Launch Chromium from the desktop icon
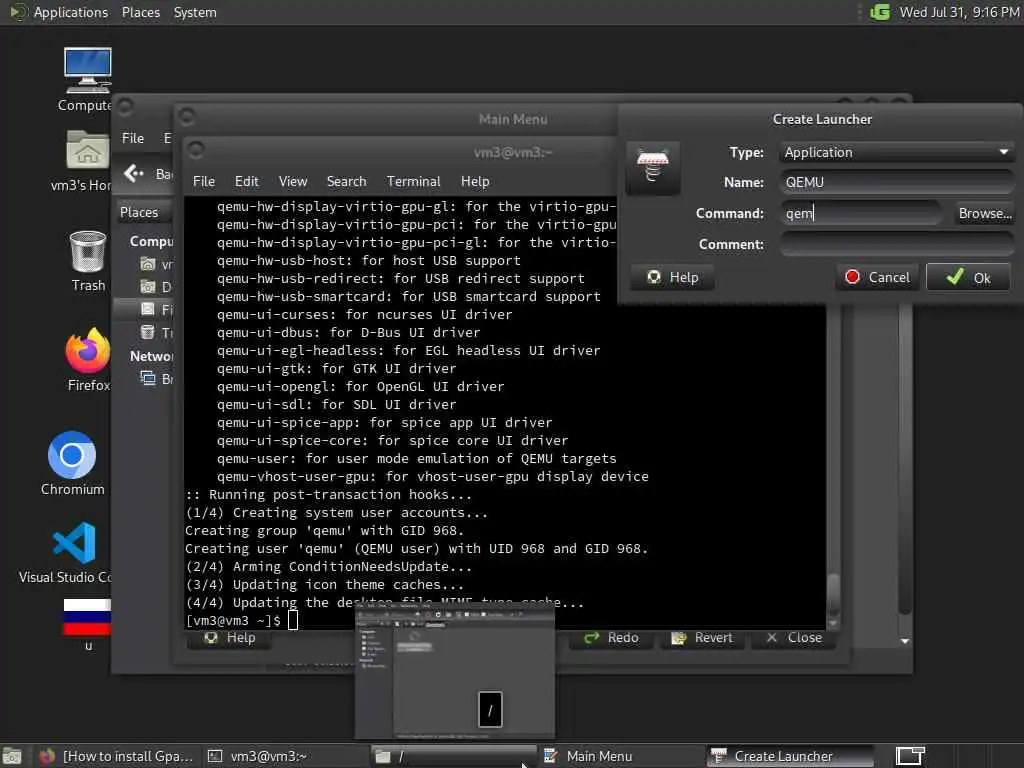This screenshot has width=1024, height=768. 72,464
